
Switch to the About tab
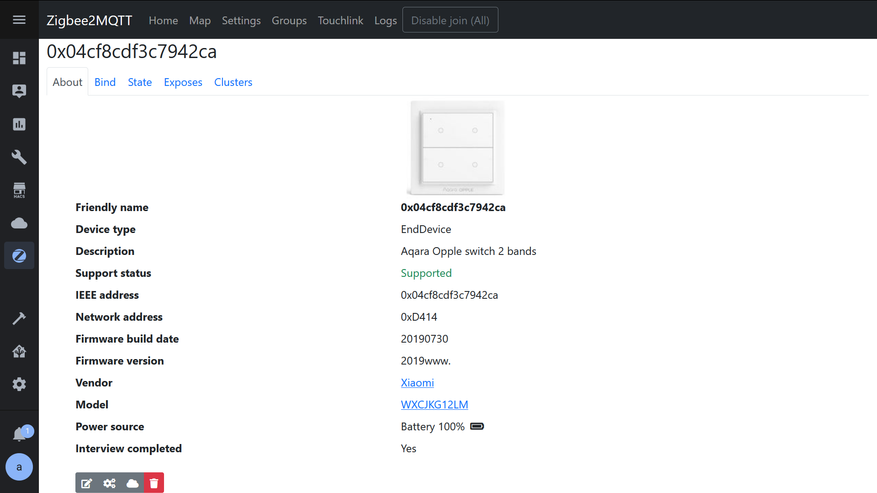(x=67, y=82)
